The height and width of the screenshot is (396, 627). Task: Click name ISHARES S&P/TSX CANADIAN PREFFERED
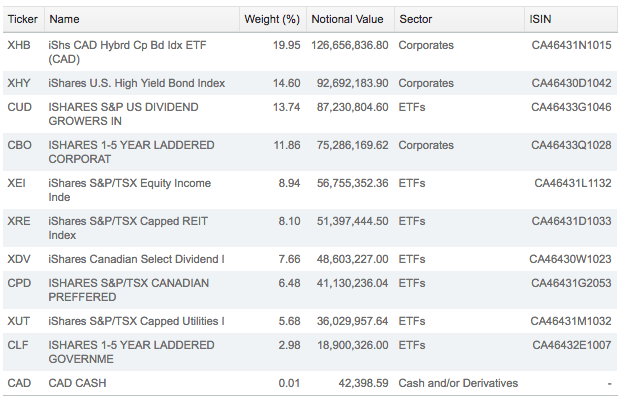pos(128,290)
